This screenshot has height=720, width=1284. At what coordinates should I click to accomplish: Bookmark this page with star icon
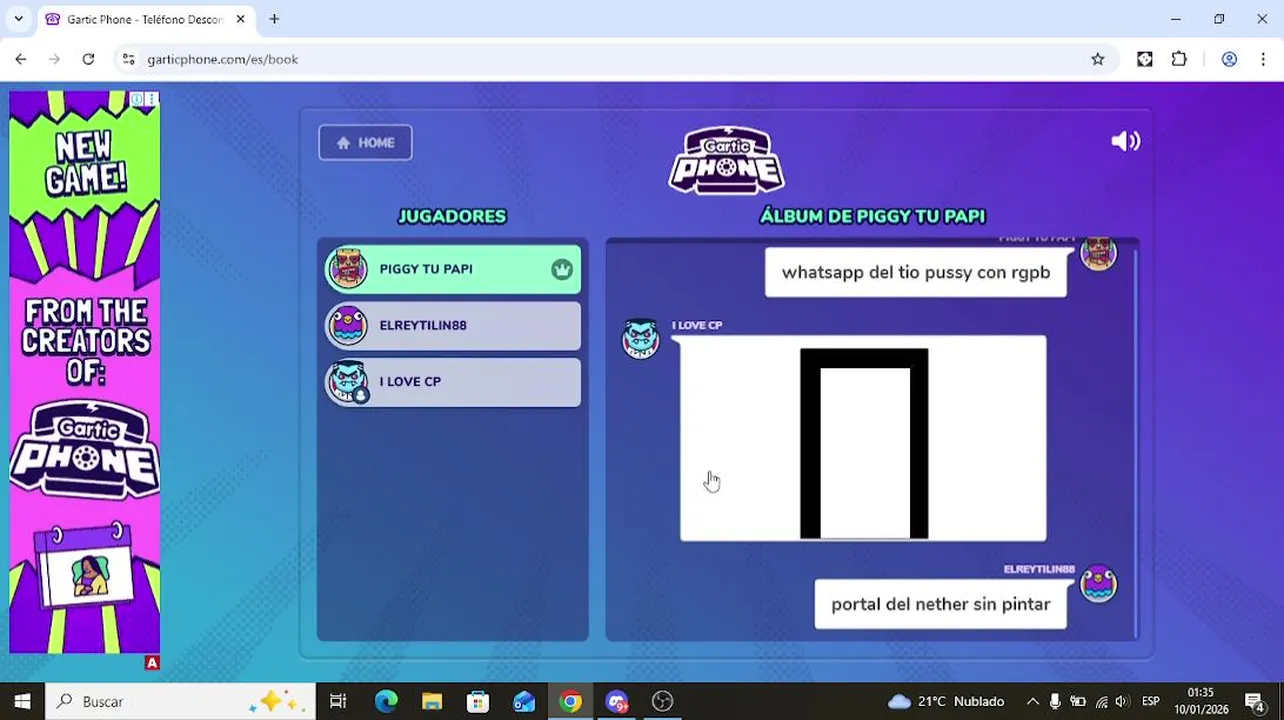(x=1097, y=59)
